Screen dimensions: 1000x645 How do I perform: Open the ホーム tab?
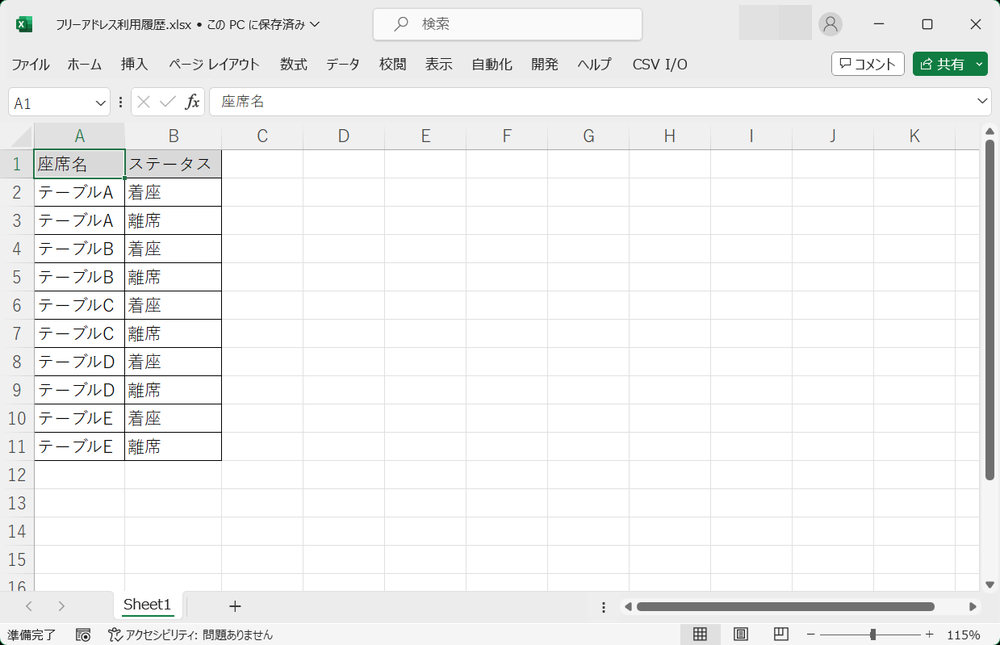pyautogui.click(x=85, y=64)
